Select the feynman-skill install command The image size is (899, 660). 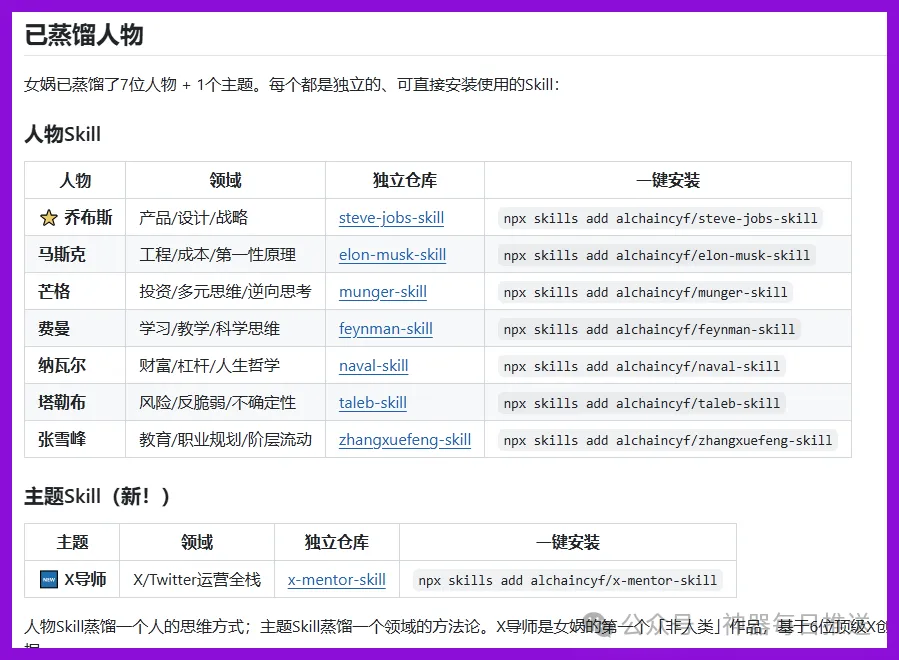coord(649,329)
